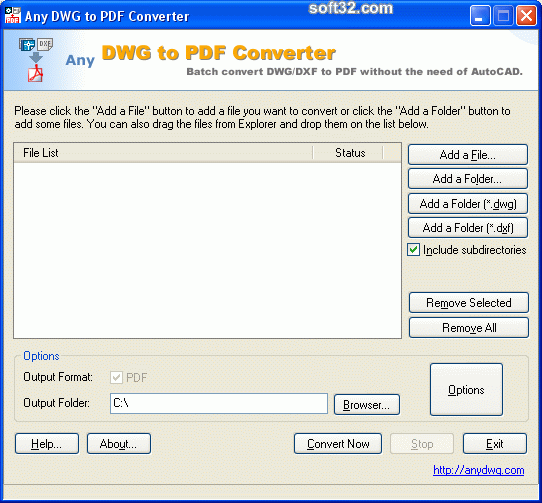Add a folder of *.dxf files
Screen dimensions: 542x503
468,228
